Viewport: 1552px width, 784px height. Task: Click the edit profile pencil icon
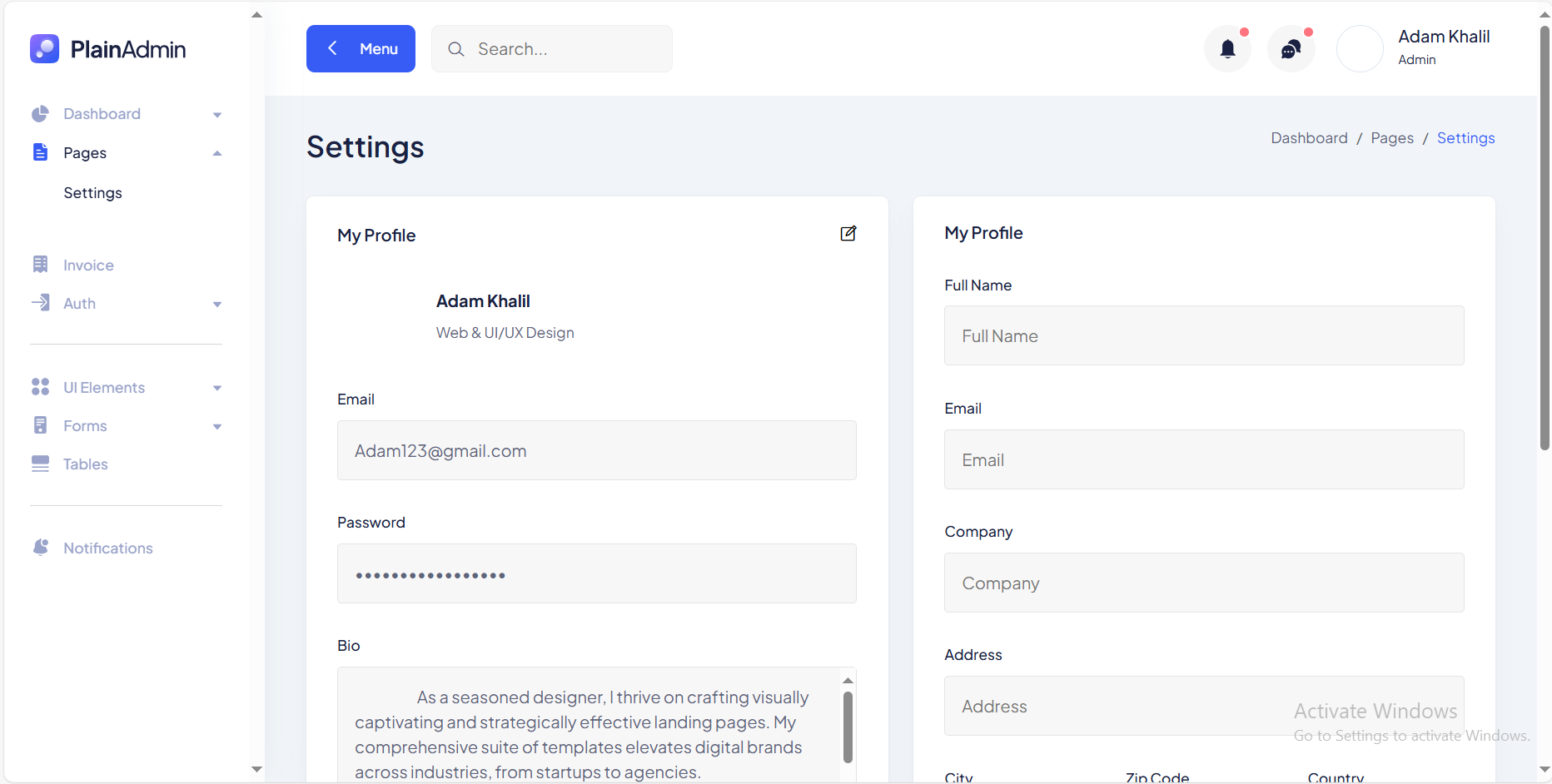pyautogui.click(x=848, y=234)
